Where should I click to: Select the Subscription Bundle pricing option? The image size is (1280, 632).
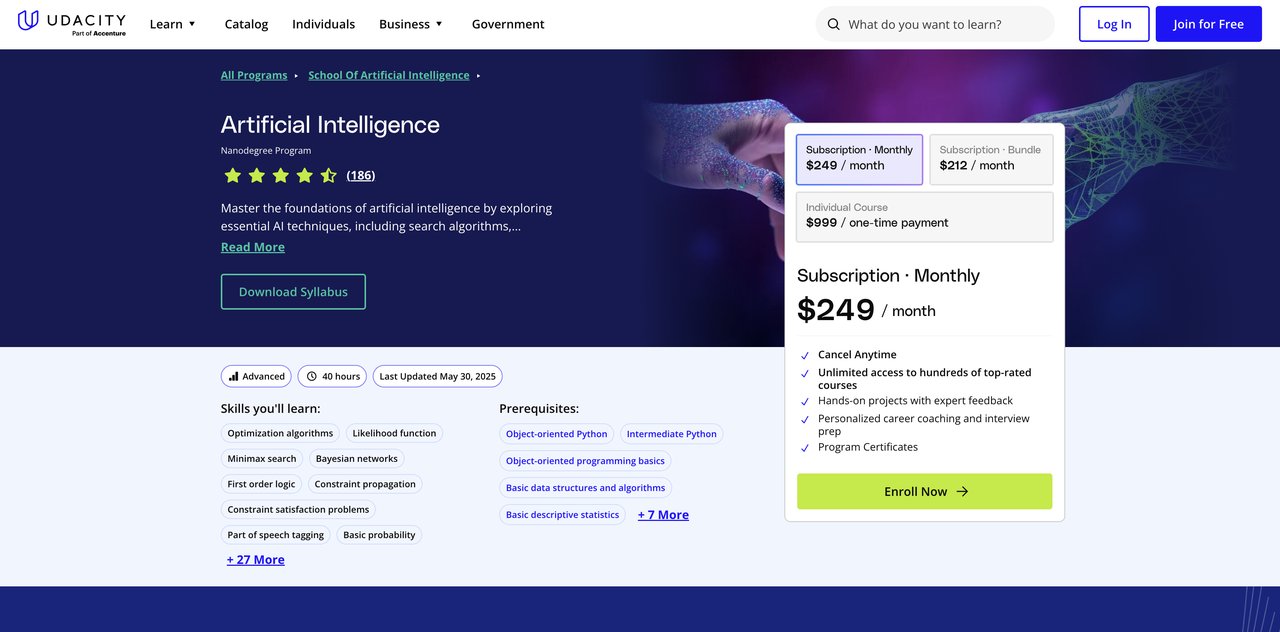[991, 159]
